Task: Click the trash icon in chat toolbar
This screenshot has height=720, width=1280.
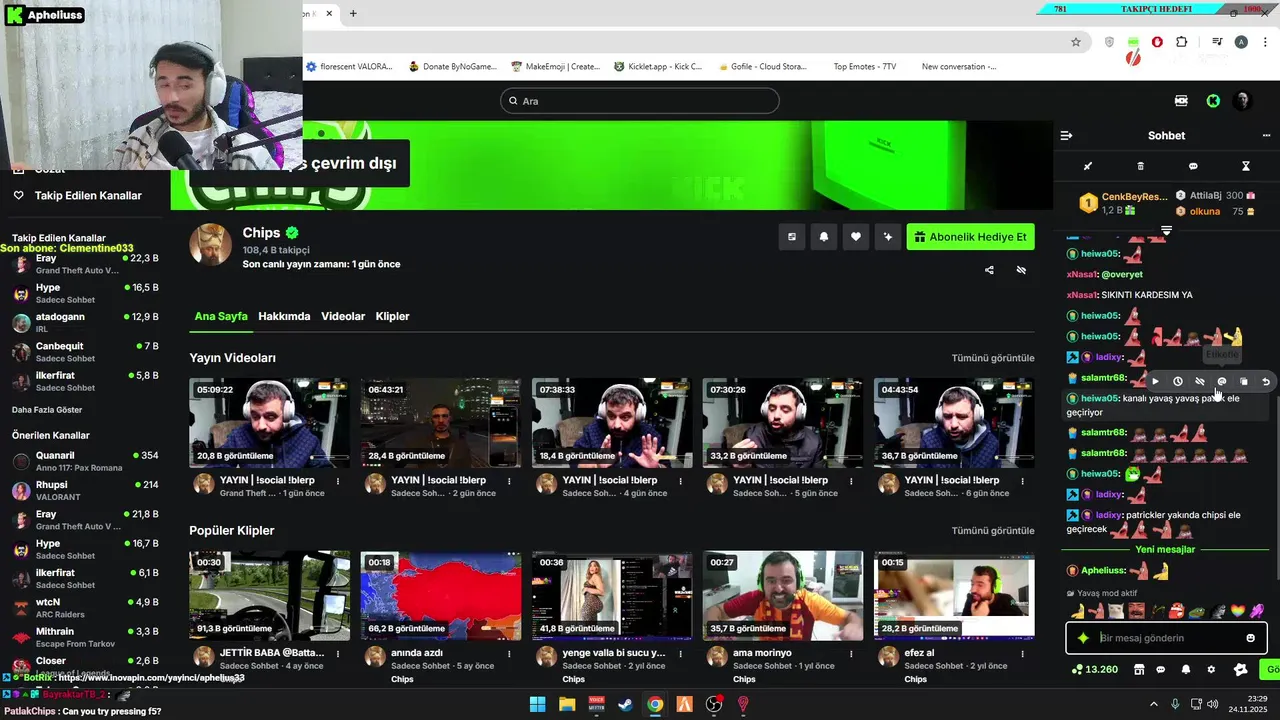Action: click(x=1141, y=166)
